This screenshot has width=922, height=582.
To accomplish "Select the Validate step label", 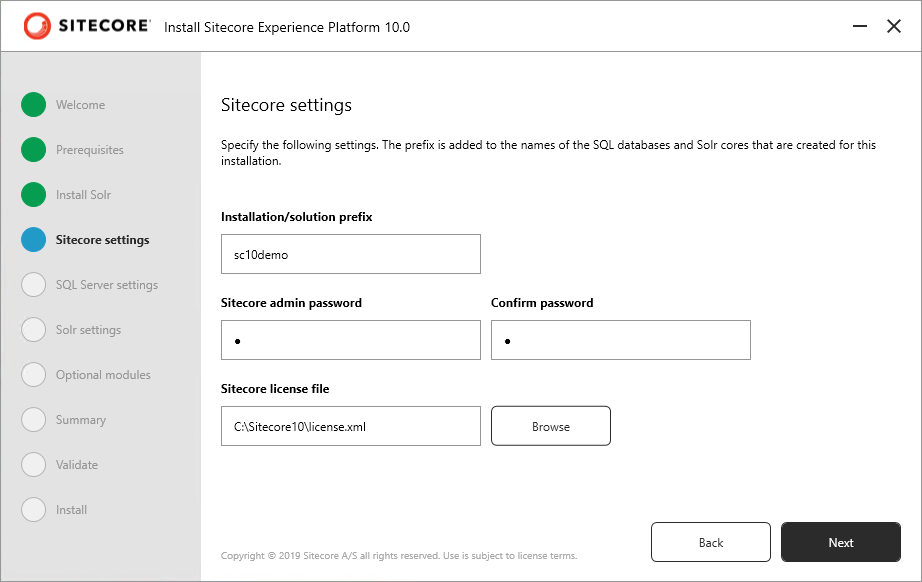I will 77,464.
